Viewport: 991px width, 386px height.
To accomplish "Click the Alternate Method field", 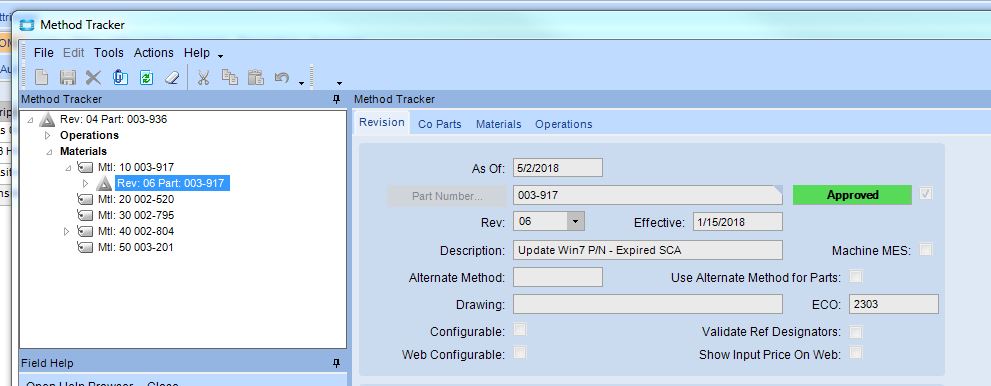I will coord(557,277).
